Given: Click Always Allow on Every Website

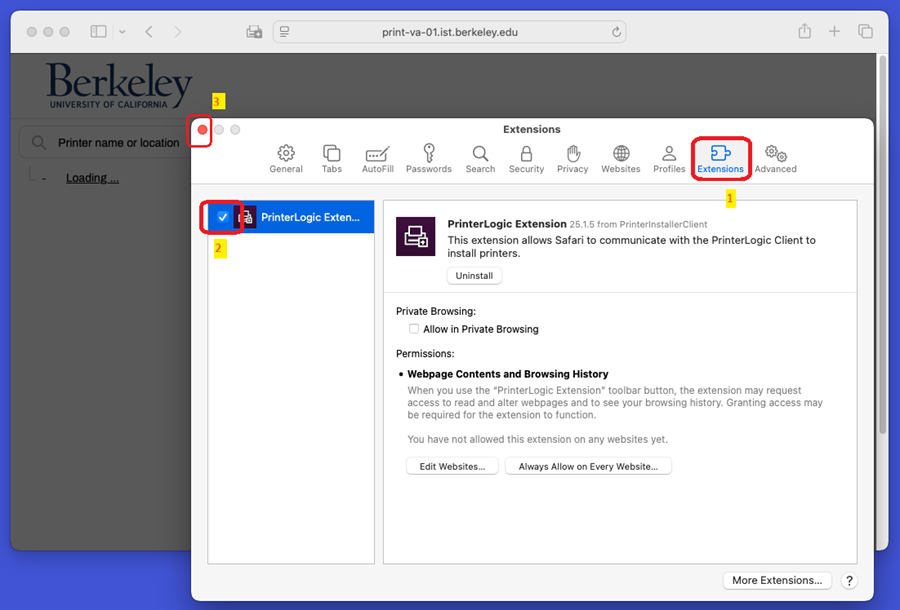Looking at the screenshot, I should pyautogui.click(x=588, y=466).
